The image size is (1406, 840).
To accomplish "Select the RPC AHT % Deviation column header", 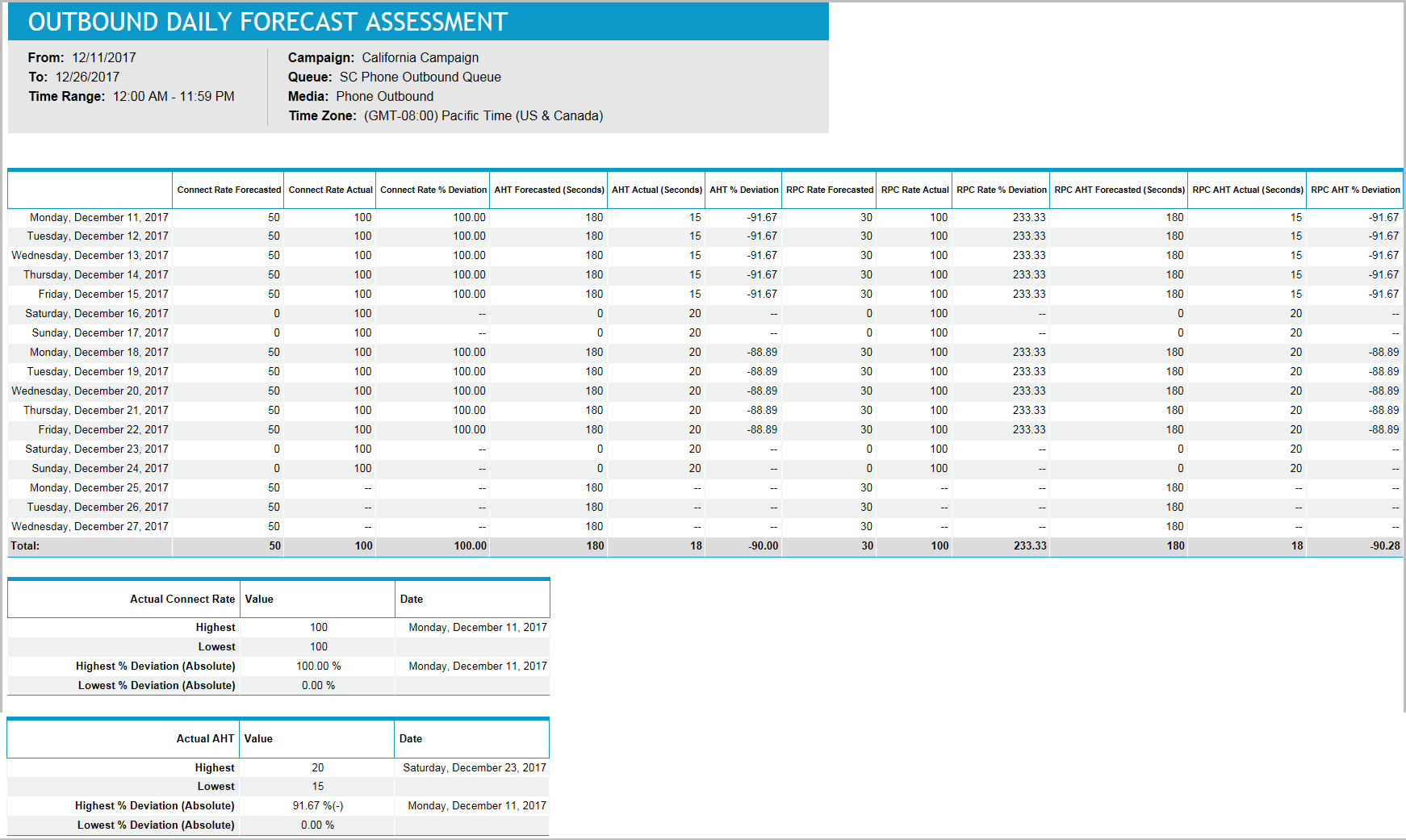I will click(1355, 190).
